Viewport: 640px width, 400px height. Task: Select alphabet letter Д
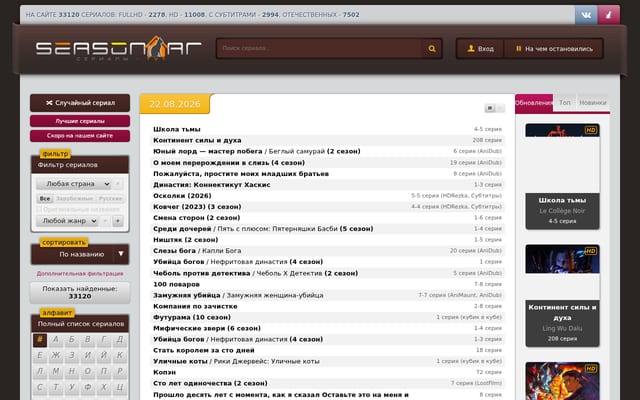click(x=120, y=340)
